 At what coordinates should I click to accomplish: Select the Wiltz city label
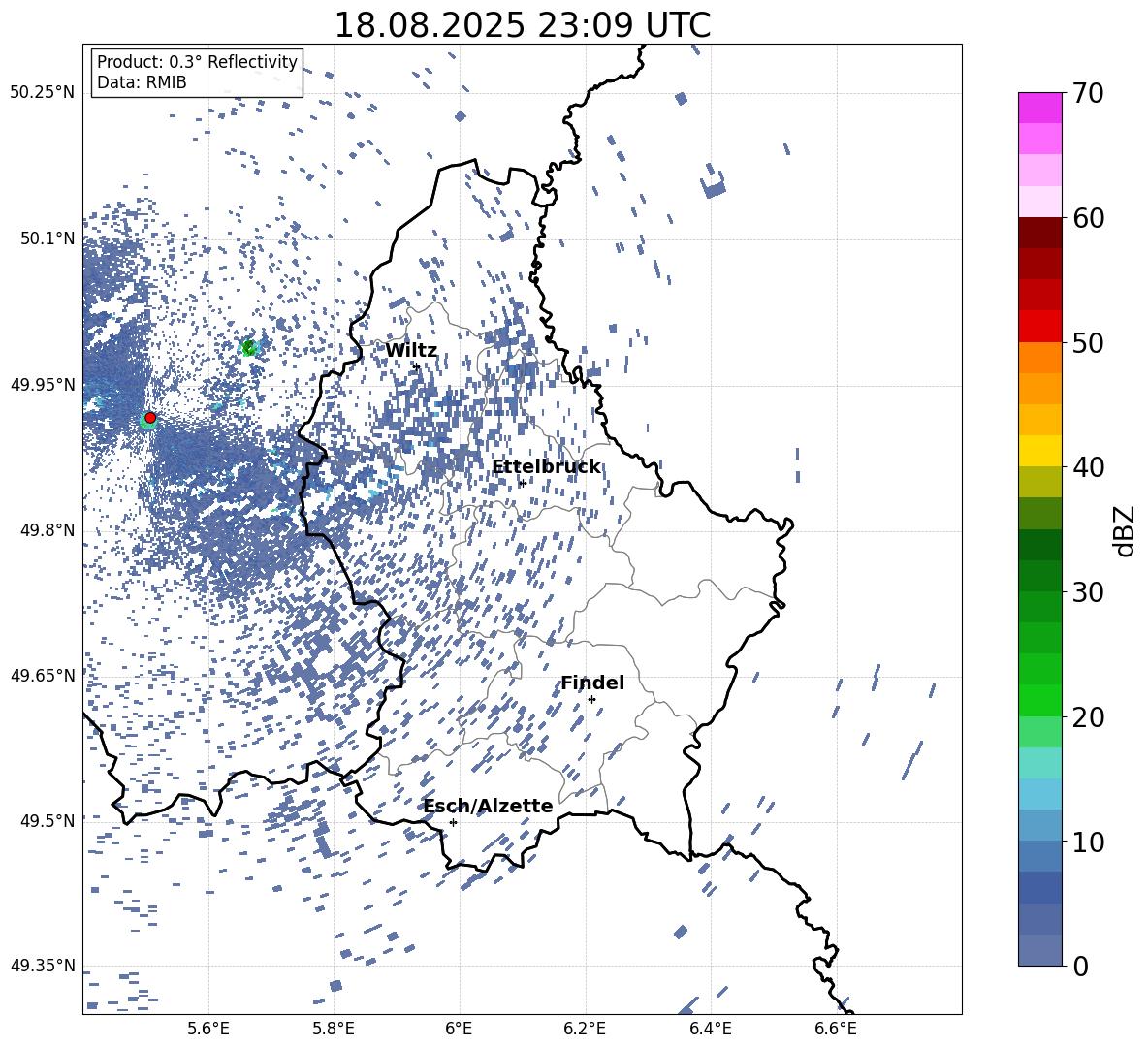click(411, 350)
